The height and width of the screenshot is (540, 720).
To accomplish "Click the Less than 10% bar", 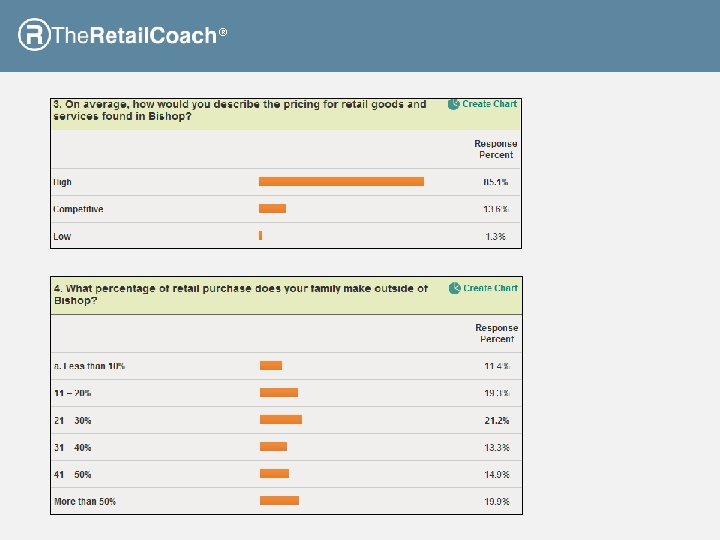I will (x=271, y=366).
